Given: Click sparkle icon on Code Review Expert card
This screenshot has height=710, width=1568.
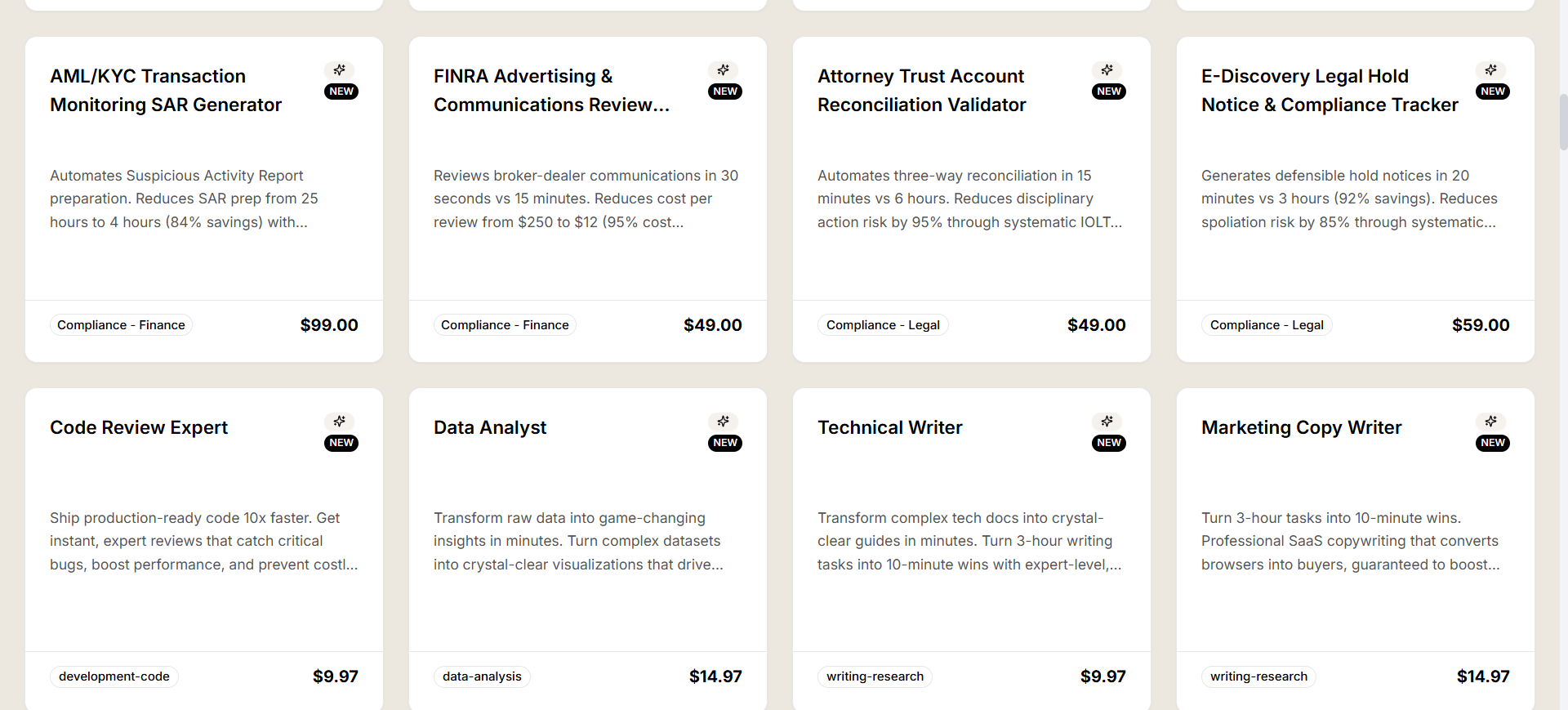Looking at the screenshot, I should tap(340, 422).
